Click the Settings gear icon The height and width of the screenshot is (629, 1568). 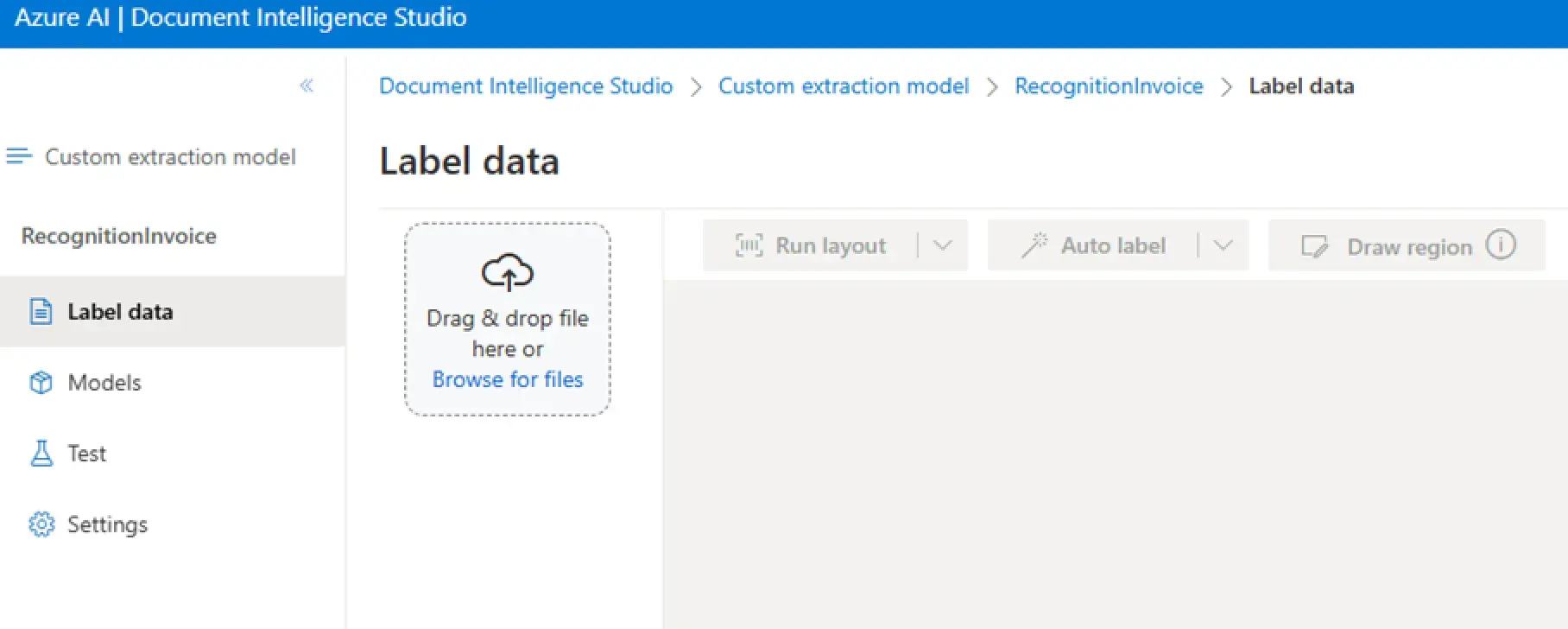[x=41, y=524]
